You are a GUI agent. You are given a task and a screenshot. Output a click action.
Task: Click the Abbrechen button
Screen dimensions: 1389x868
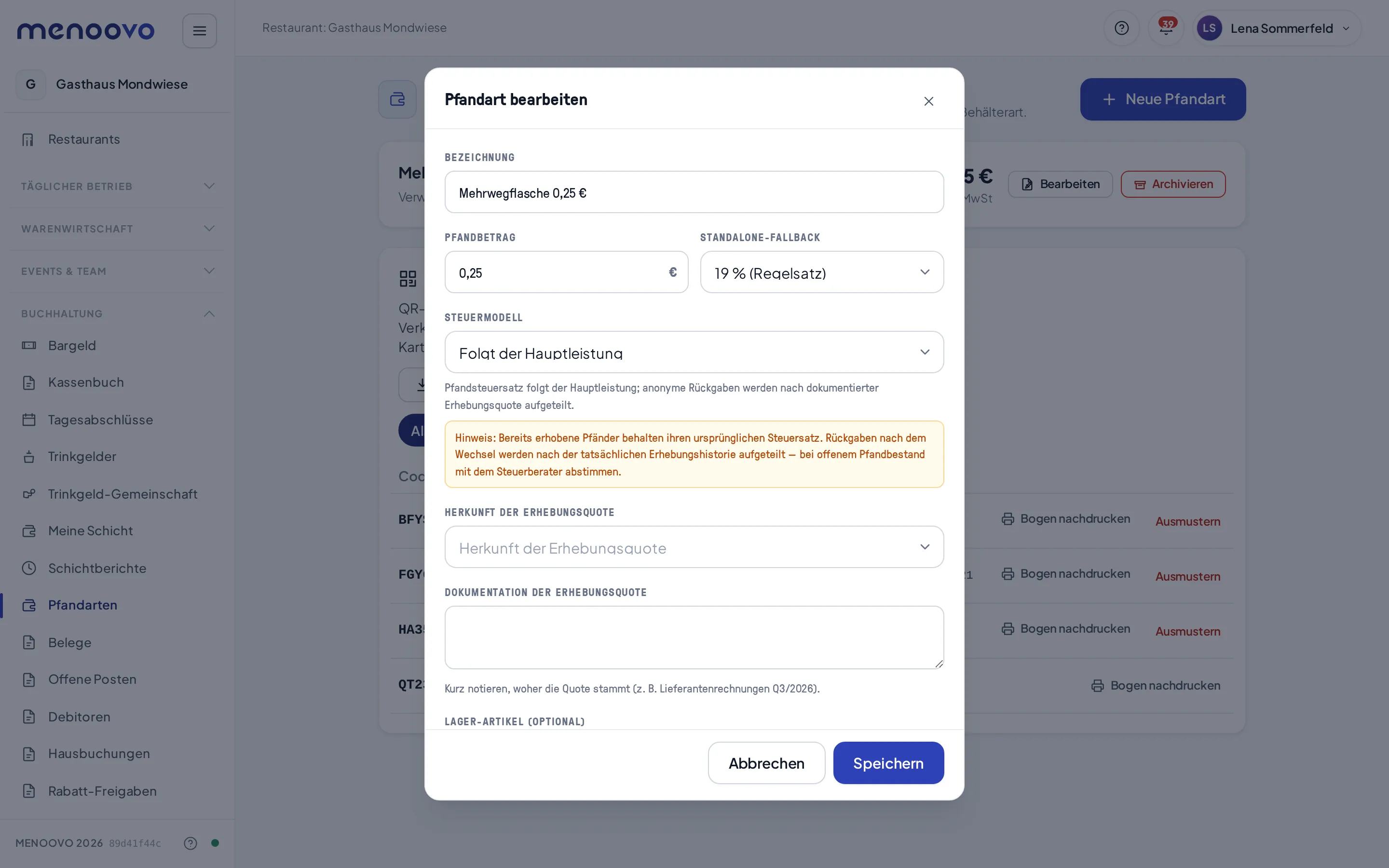(766, 763)
